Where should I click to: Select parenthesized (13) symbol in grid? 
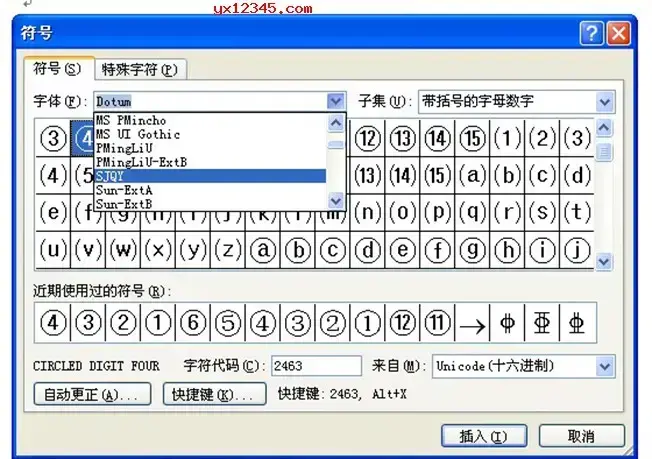tap(368, 175)
